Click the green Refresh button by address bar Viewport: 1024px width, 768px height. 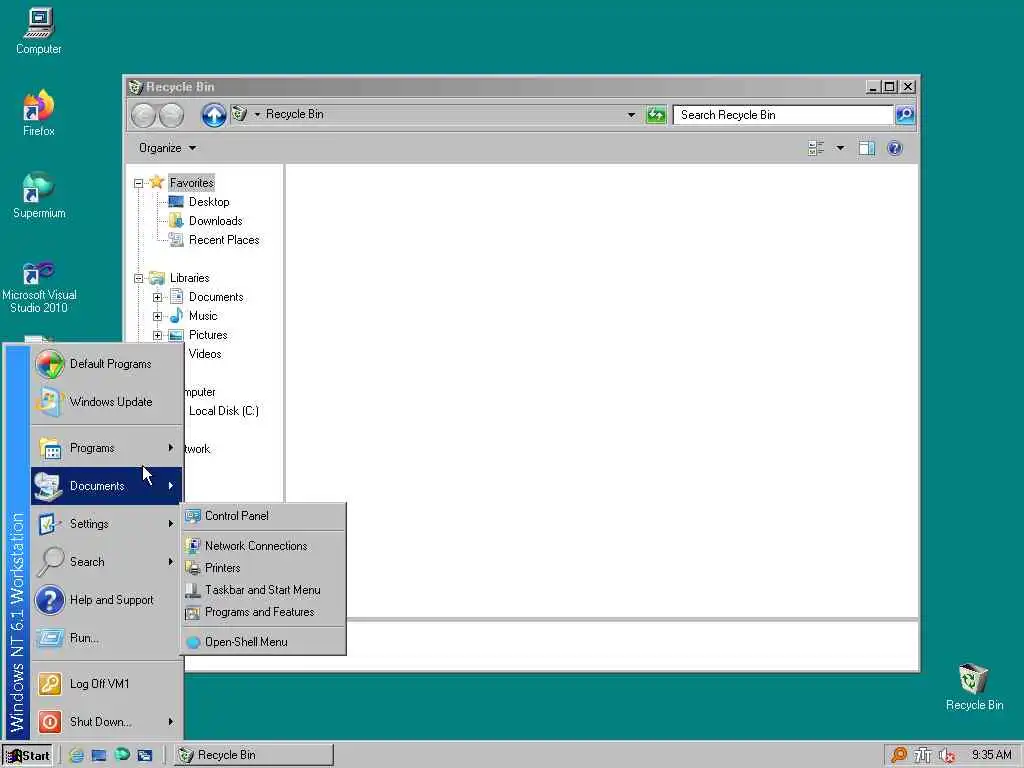pyautogui.click(x=656, y=115)
